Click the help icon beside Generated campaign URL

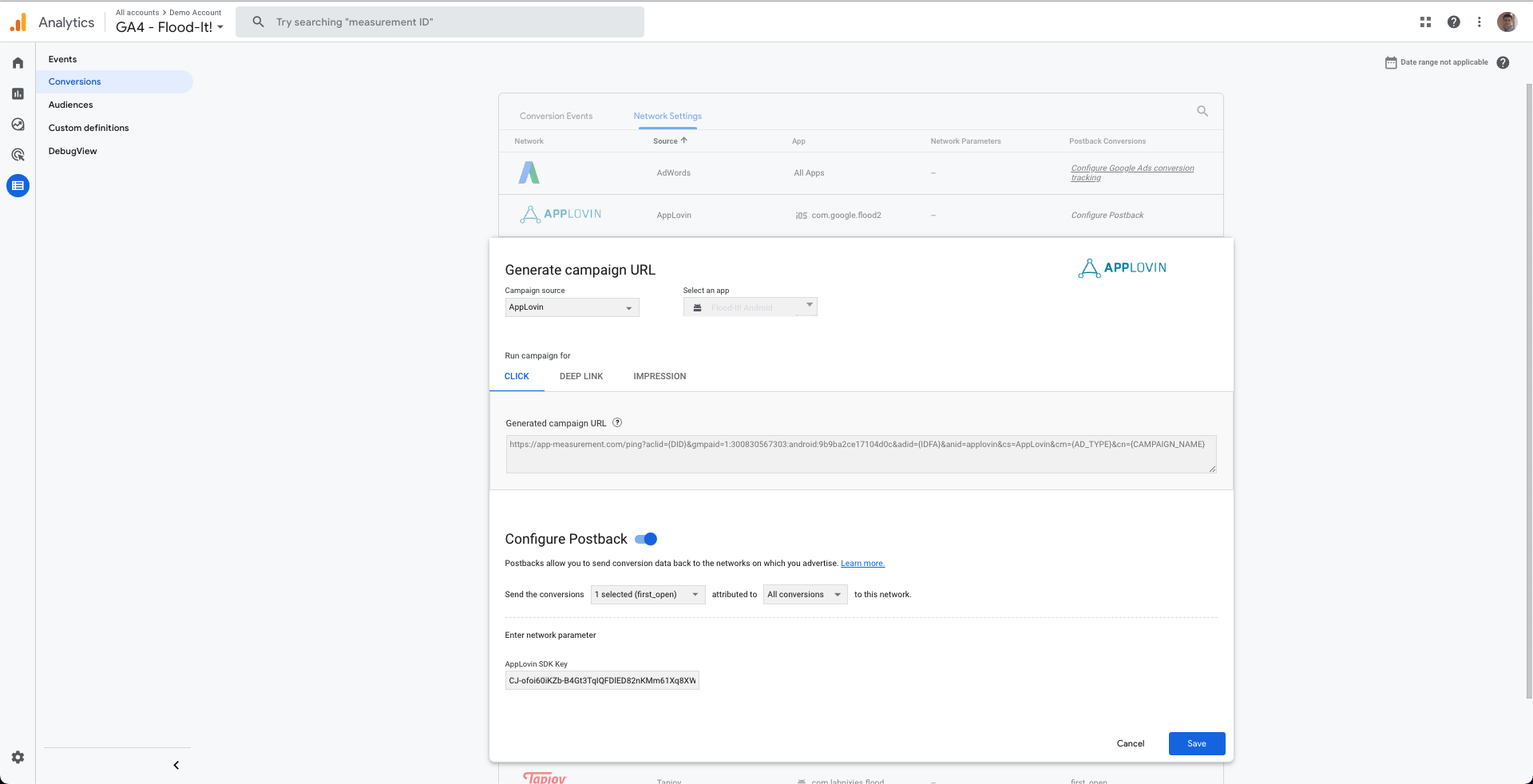pyautogui.click(x=617, y=423)
